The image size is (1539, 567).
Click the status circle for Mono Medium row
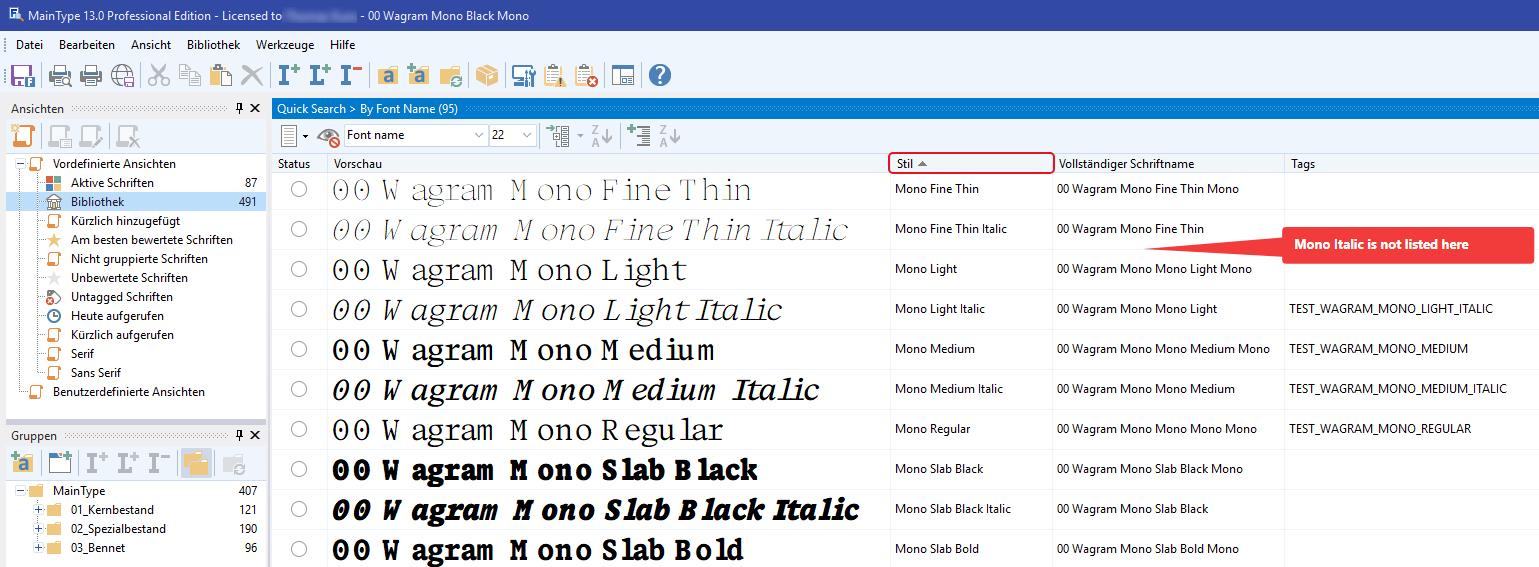299,349
